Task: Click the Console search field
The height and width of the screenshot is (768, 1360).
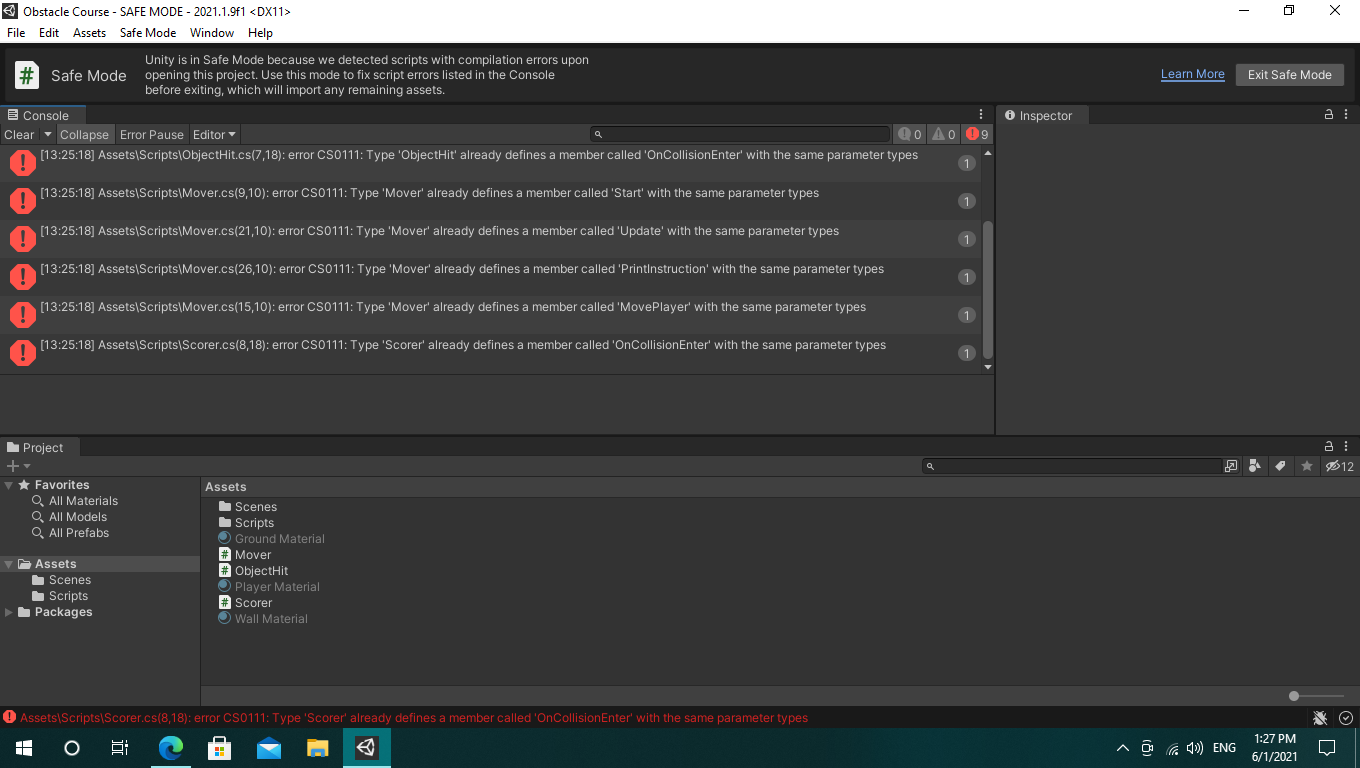Action: [x=740, y=134]
